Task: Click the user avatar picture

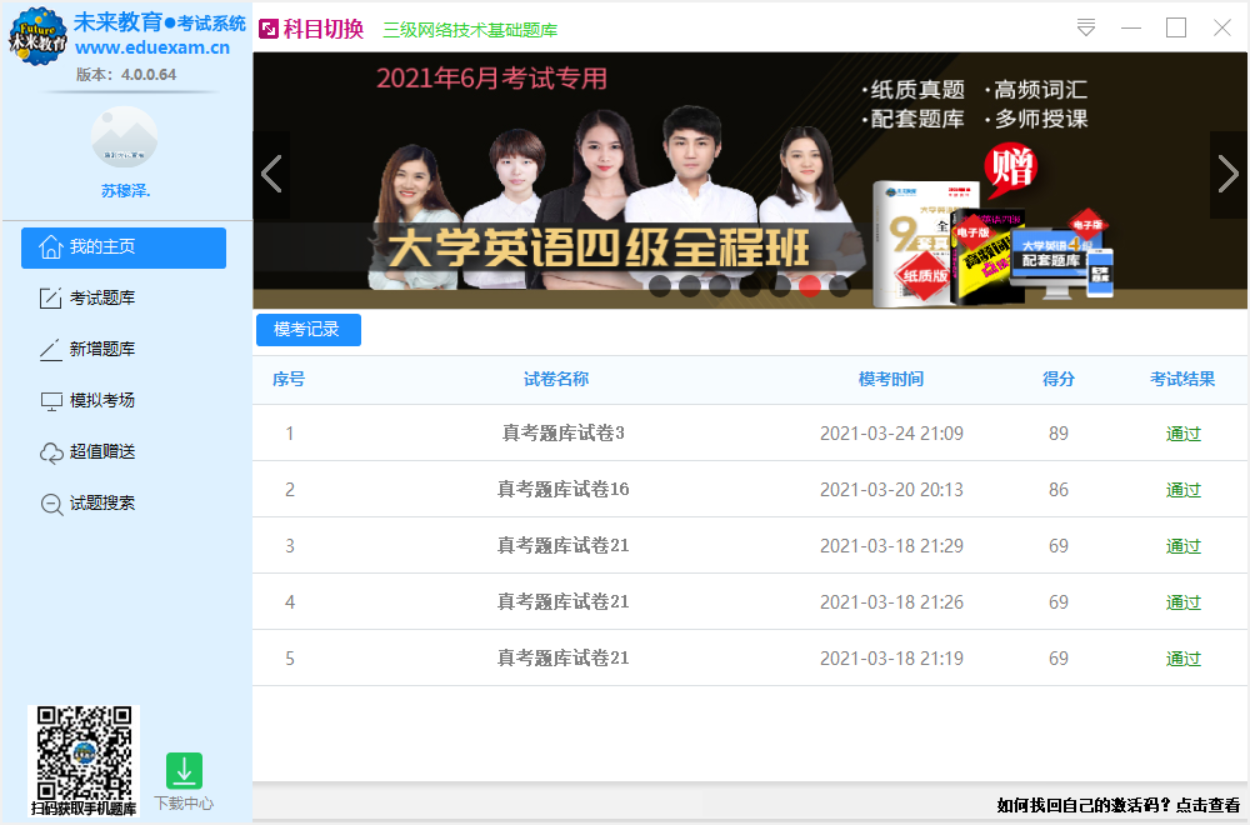Action: click(x=125, y=138)
